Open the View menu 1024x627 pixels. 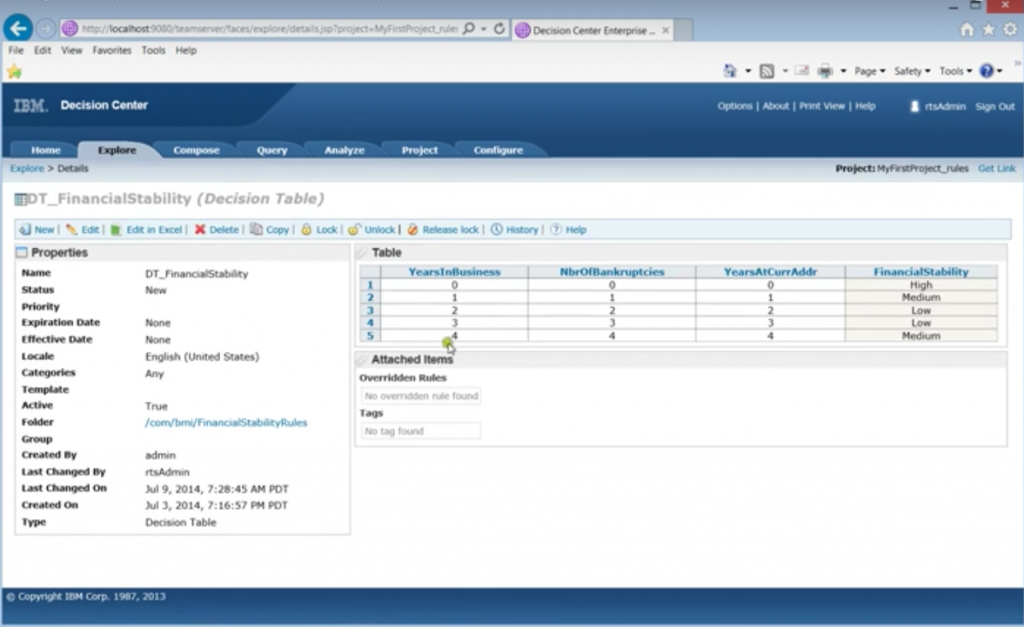point(72,50)
